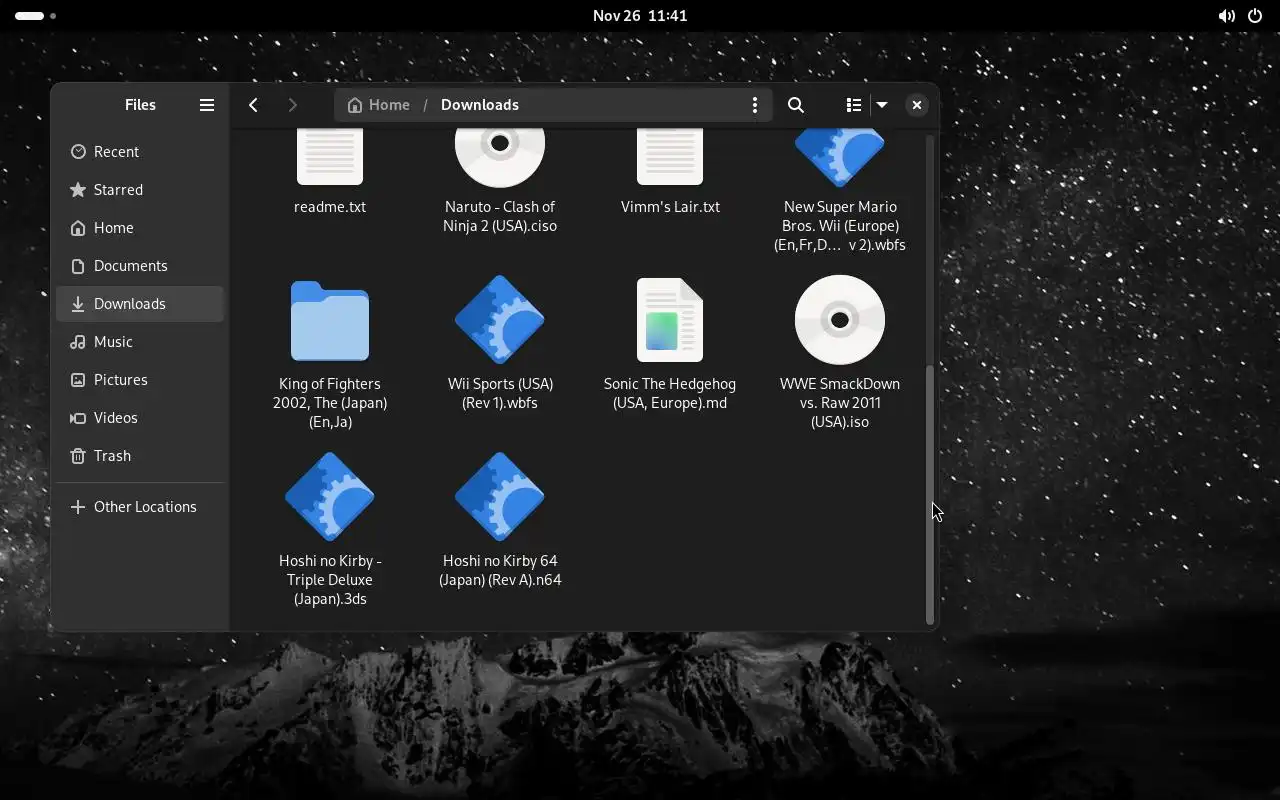Open the path bar three-dot menu

(754, 105)
